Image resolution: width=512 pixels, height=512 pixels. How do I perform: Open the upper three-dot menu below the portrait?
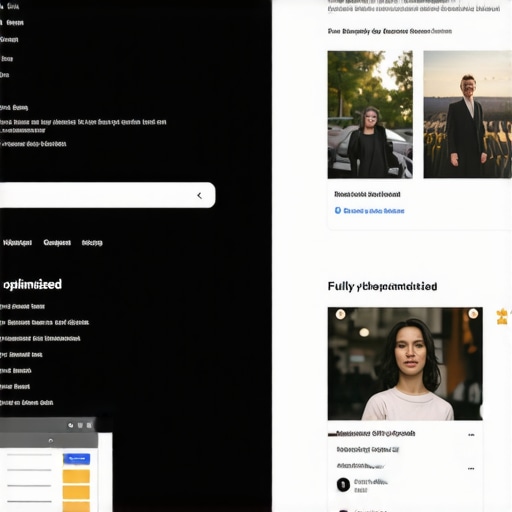(x=471, y=435)
